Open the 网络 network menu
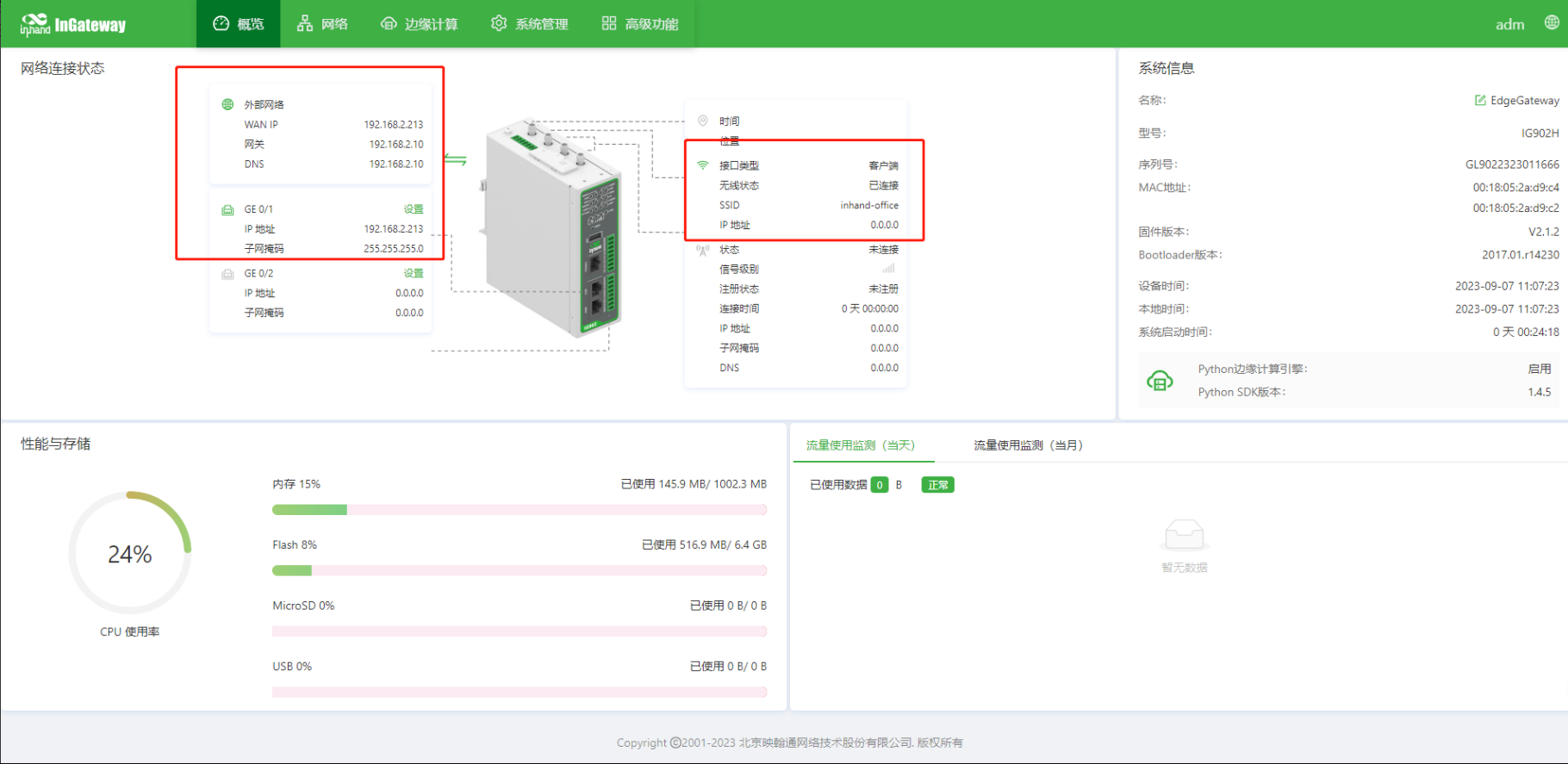Image resolution: width=1568 pixels, height=764 pixels. (x=322, y=24)
